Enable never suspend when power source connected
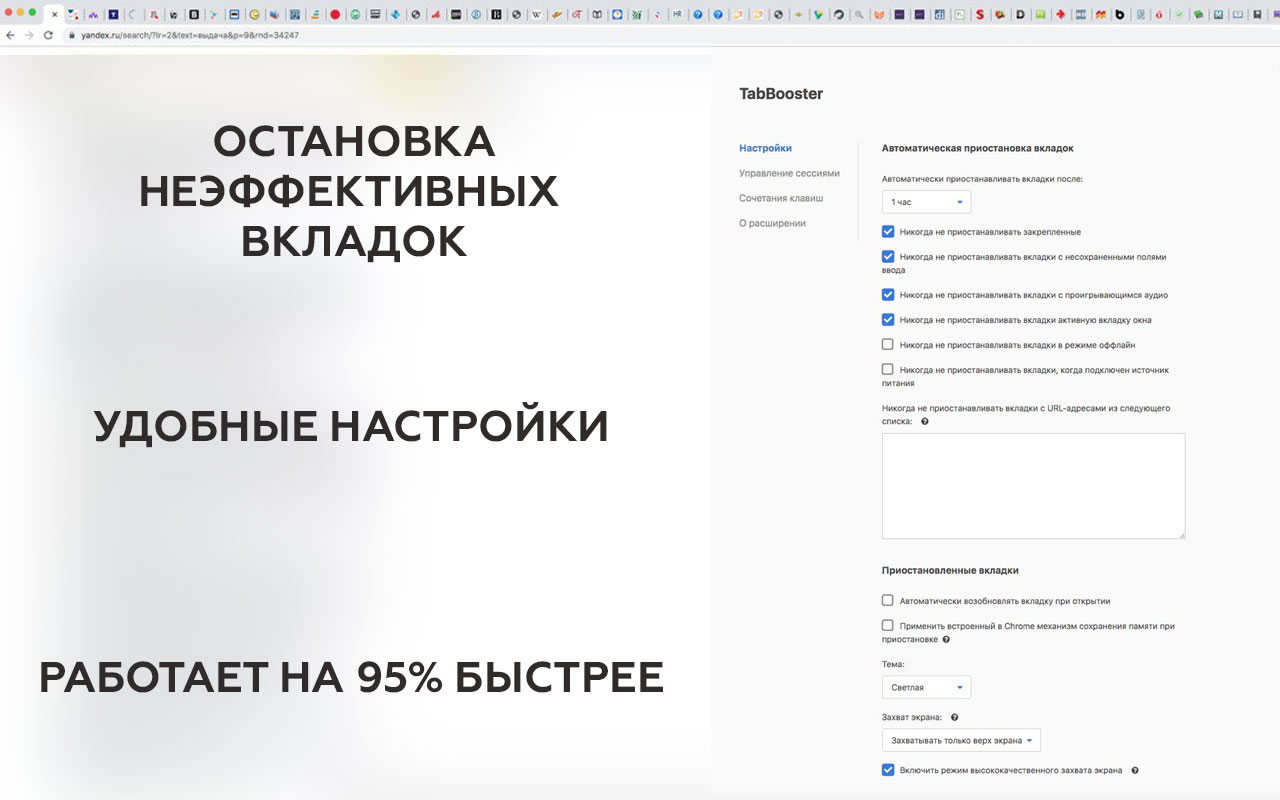The width and height of the screenshot is (1280, 800). 888,370
